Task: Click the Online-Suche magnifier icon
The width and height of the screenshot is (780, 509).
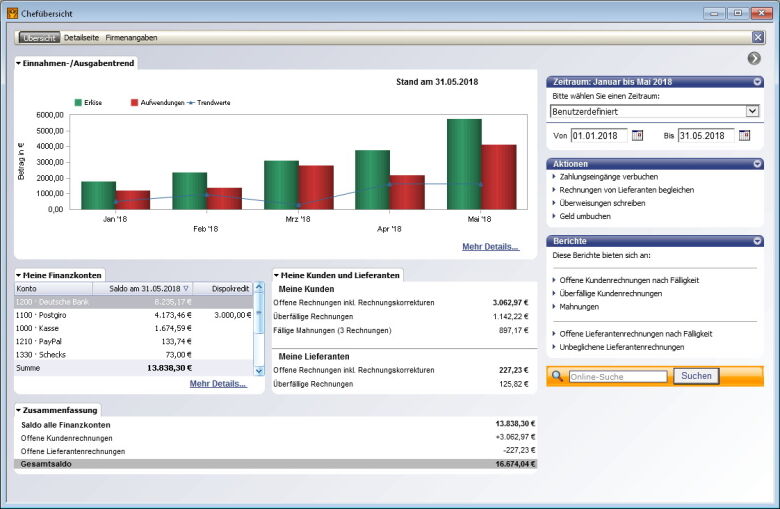Action: 557,377
